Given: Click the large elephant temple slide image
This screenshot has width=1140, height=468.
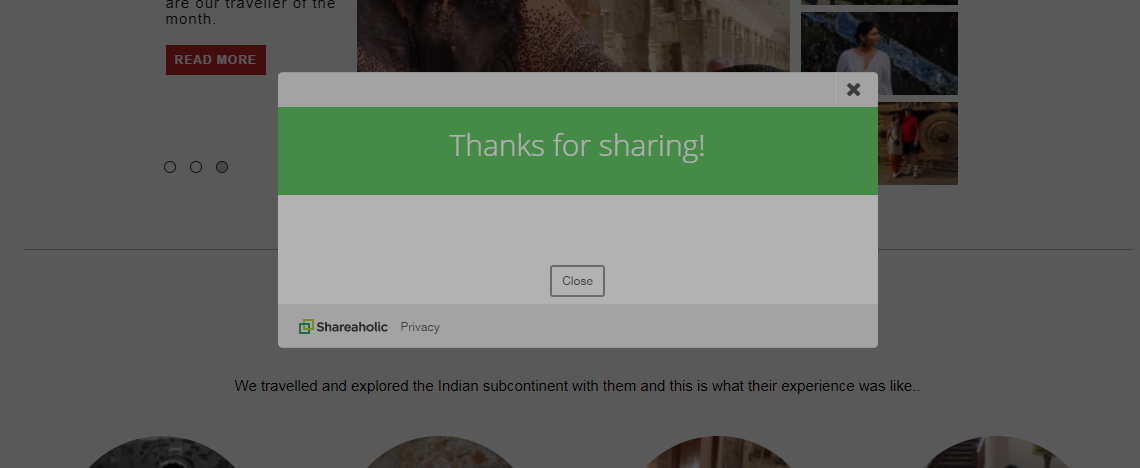Looking at the screenshot, I should click(573, 36).
